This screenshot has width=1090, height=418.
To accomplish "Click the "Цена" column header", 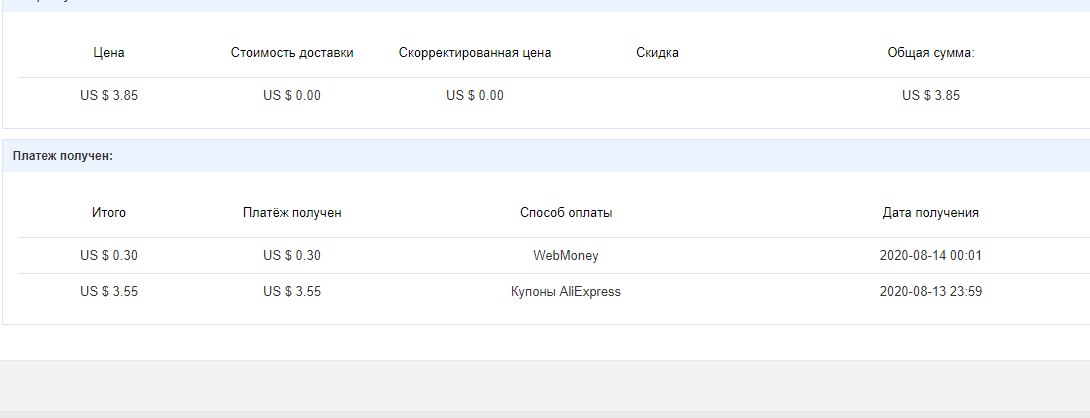I will tap(108, 53).
